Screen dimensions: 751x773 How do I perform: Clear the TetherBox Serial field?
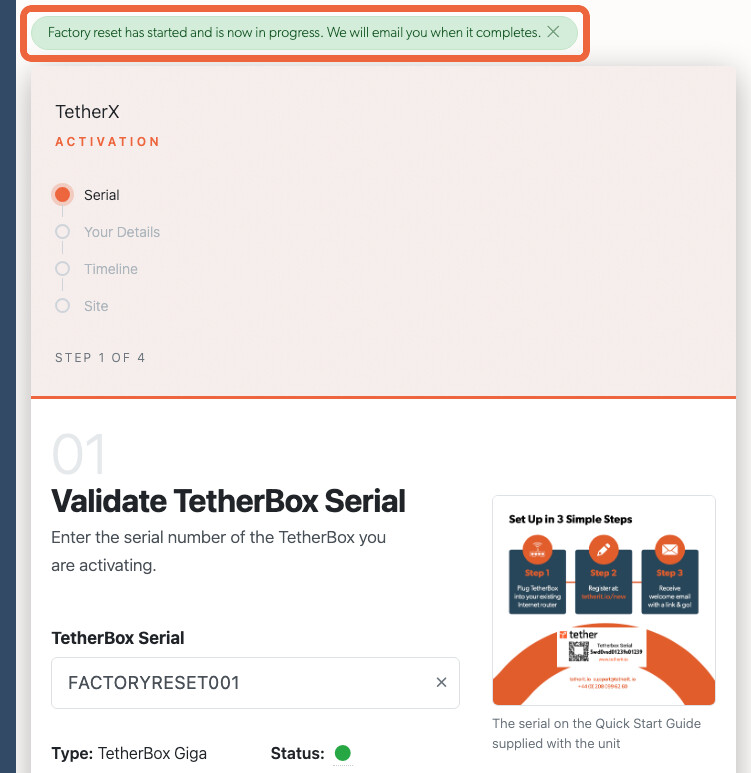click(441, 682)
